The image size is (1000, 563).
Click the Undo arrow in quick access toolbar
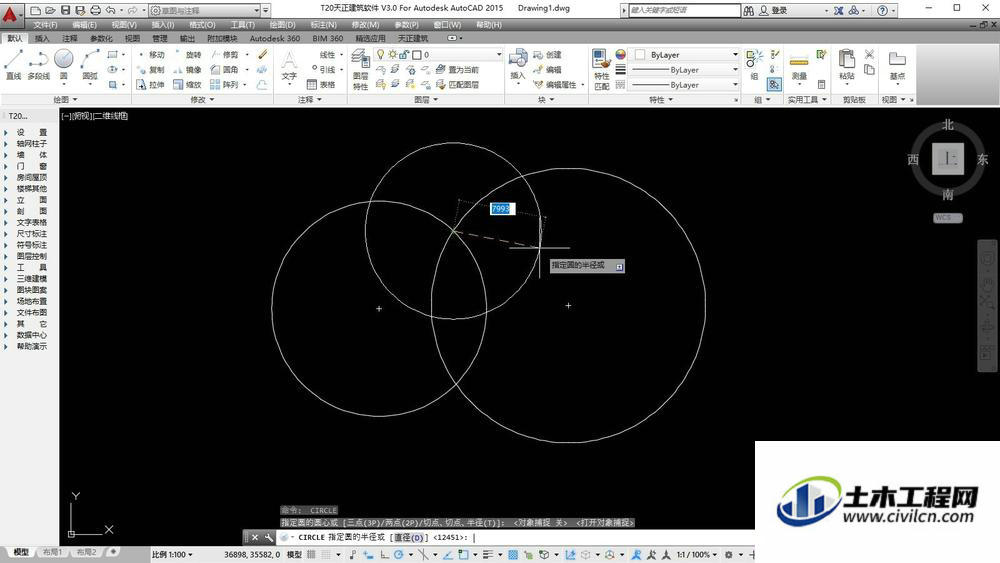[x=111, y=10]
